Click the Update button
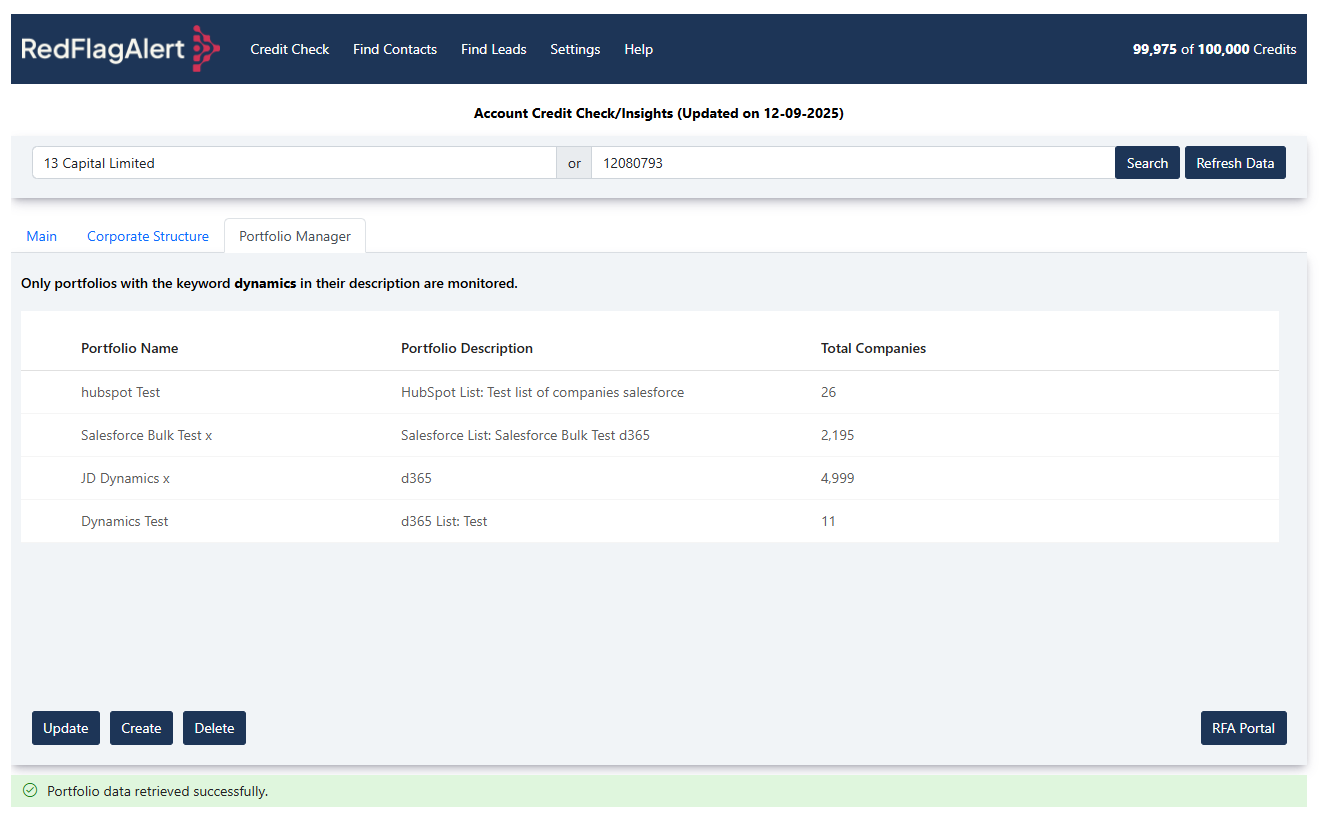 [x=66, y=728]
